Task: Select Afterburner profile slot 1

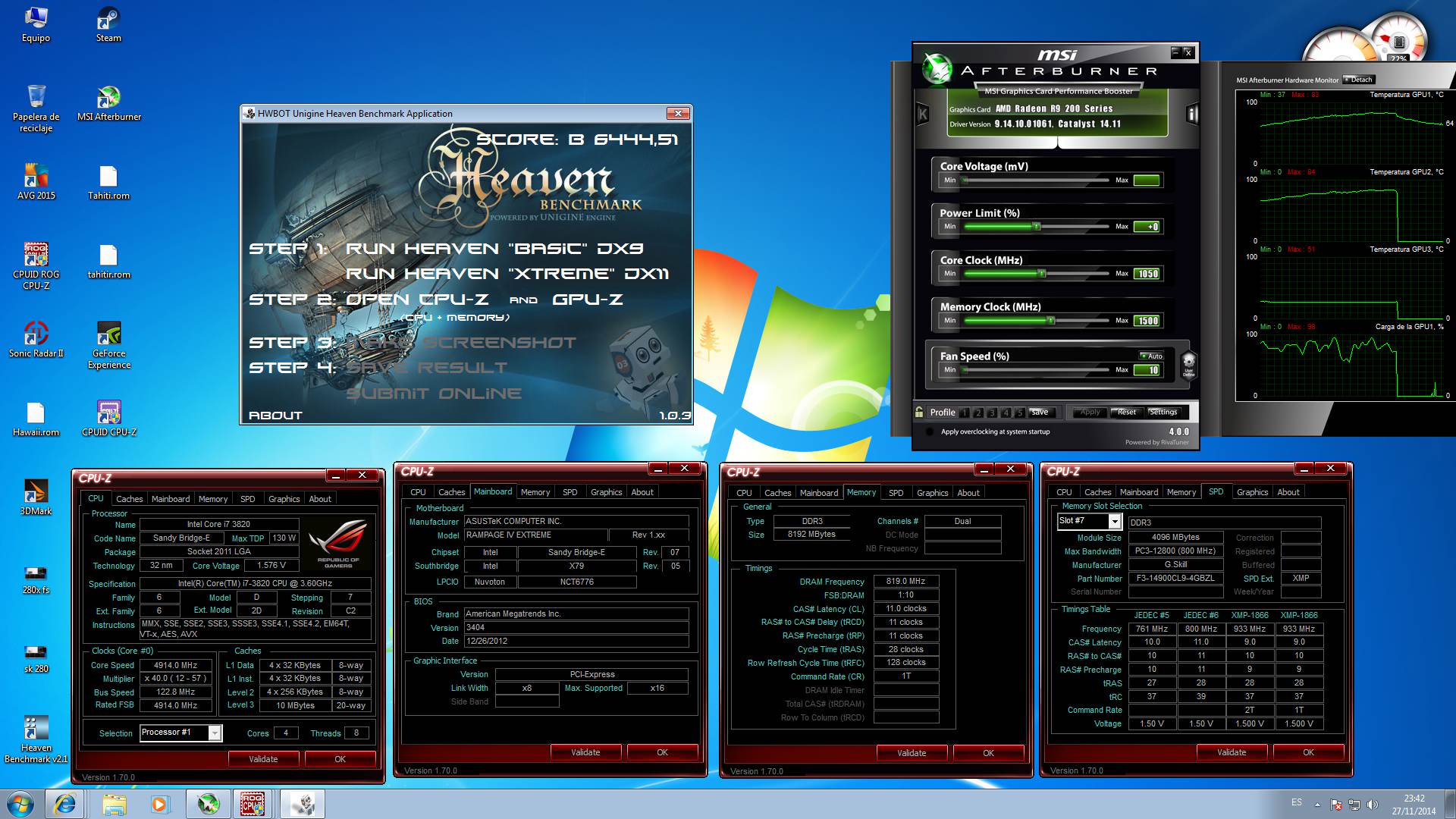Action: (x=964, y=413)
